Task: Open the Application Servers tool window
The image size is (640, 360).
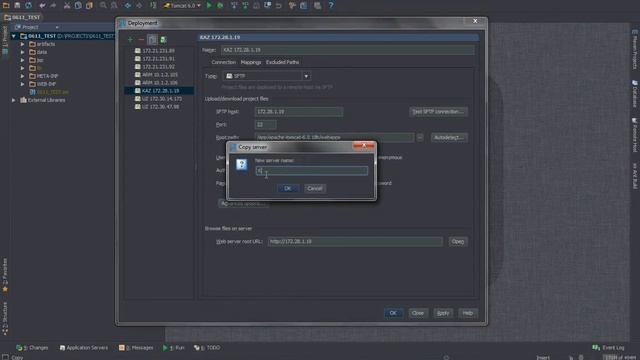Action: pos(84,348)
